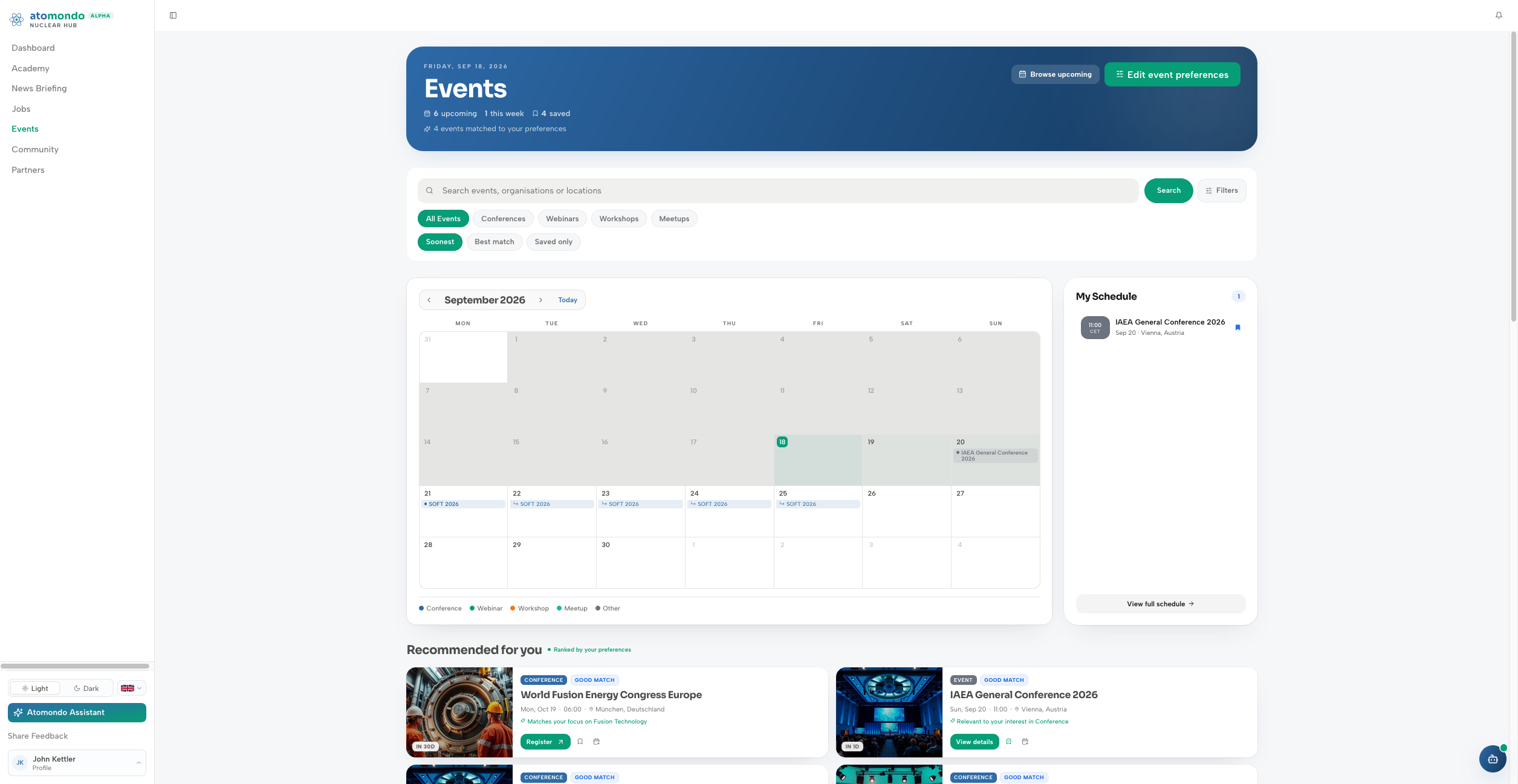Screen dimensions: 1518x784
Task: Open Atomondo Assistant
Action: (x=77, y=713)
